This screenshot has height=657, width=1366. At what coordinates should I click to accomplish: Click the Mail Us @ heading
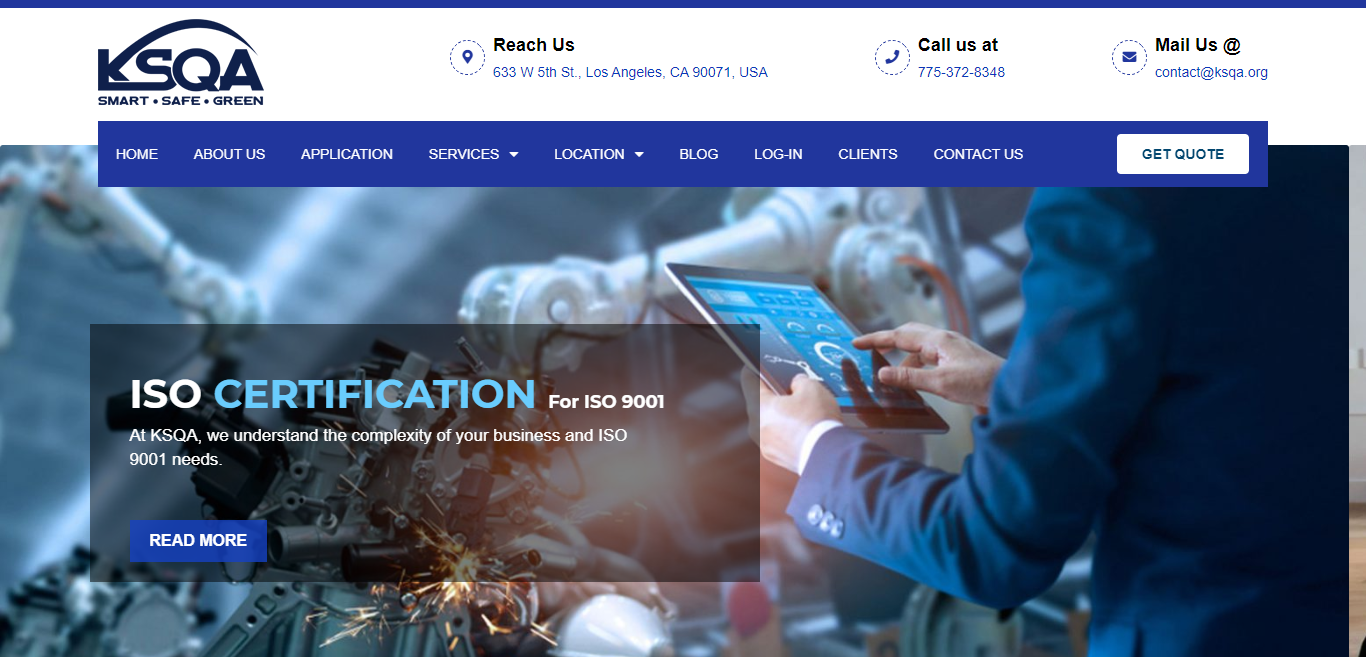point(1198,45)
